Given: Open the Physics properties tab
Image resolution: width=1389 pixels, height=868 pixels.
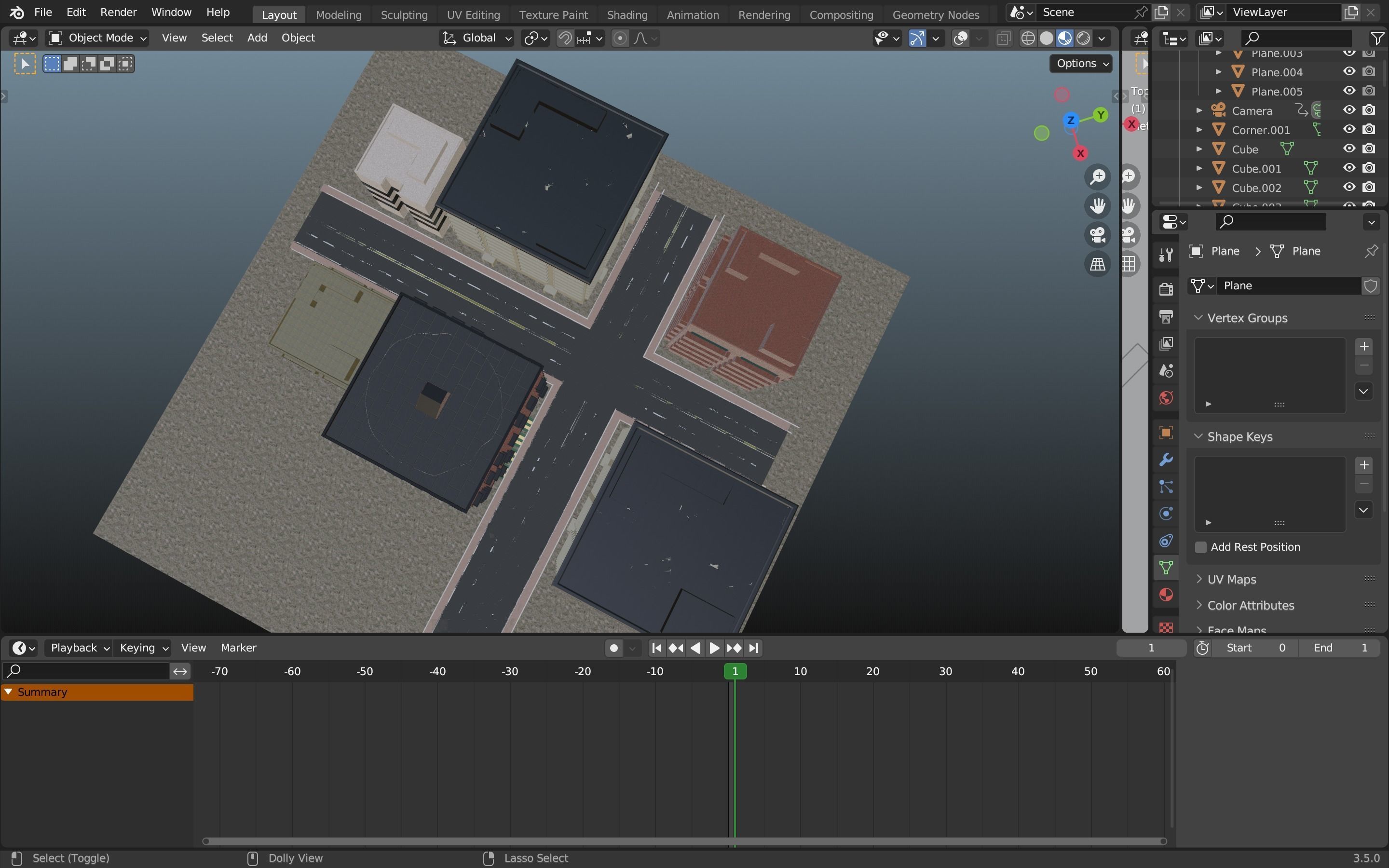Looking at the screenshot, I should pos(1166,513).
